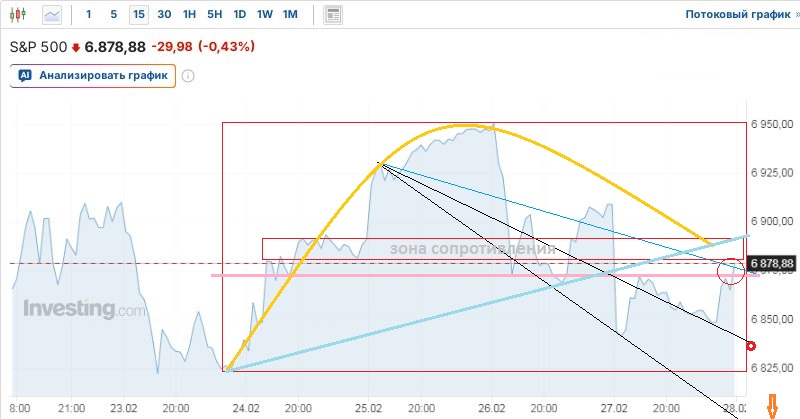
Task: Select the 5H timeframe
Action: click(x=214, y=15)
